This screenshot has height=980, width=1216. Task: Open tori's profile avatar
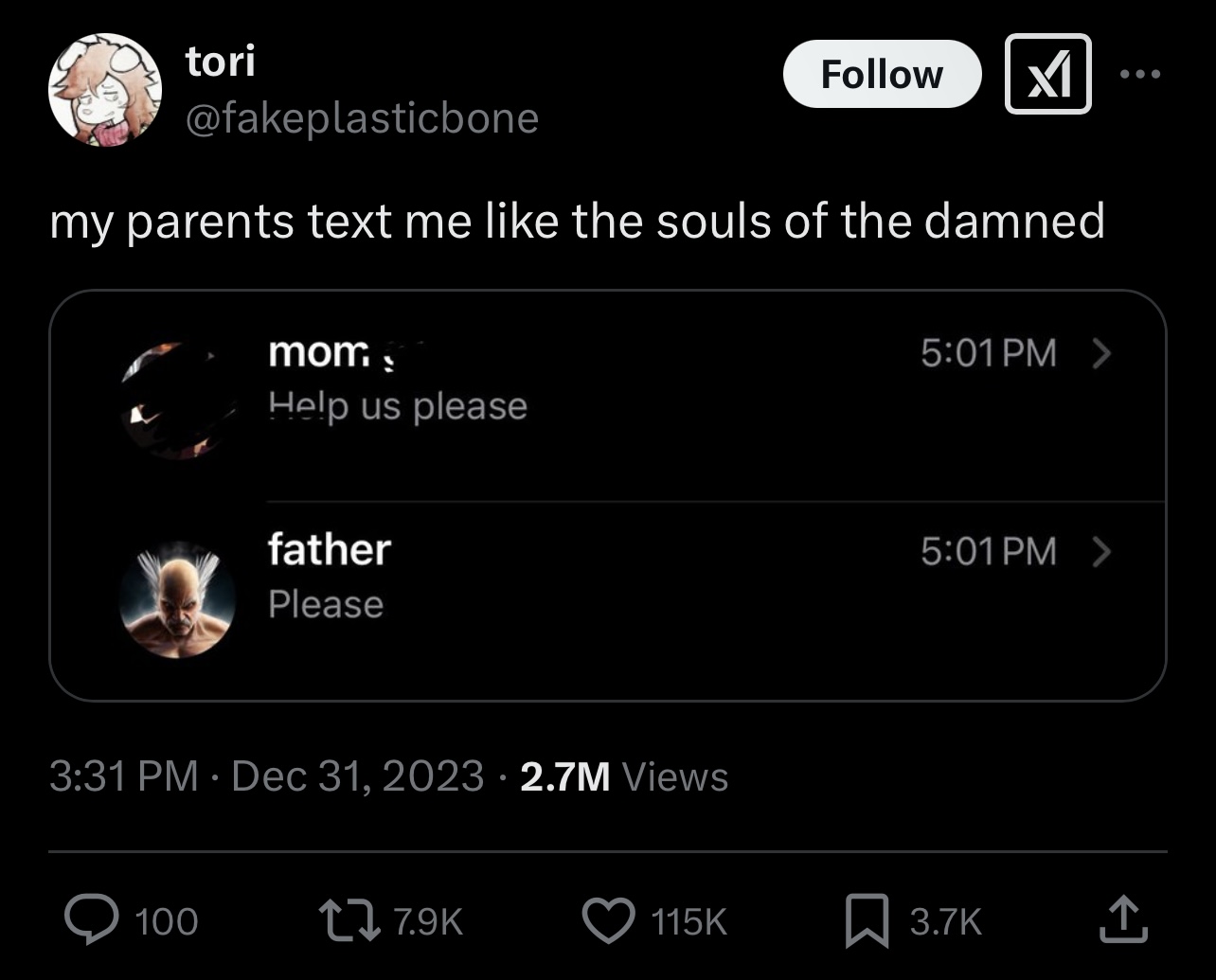coord(104,90)
